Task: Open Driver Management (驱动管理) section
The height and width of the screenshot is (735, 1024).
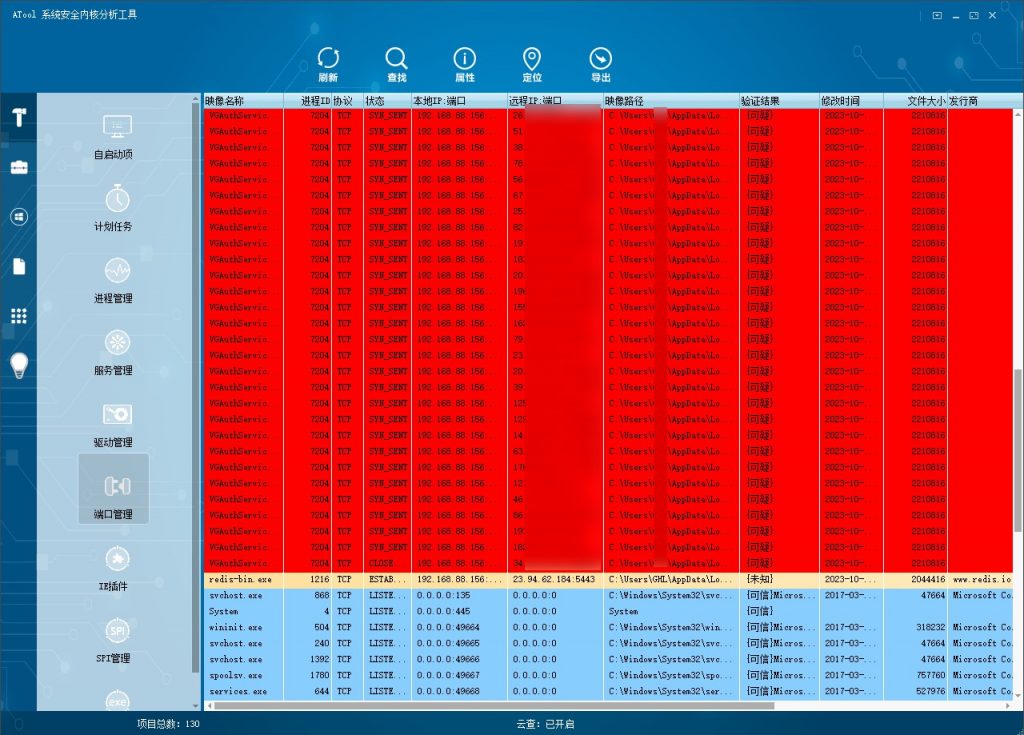Action: coord(114,424)
